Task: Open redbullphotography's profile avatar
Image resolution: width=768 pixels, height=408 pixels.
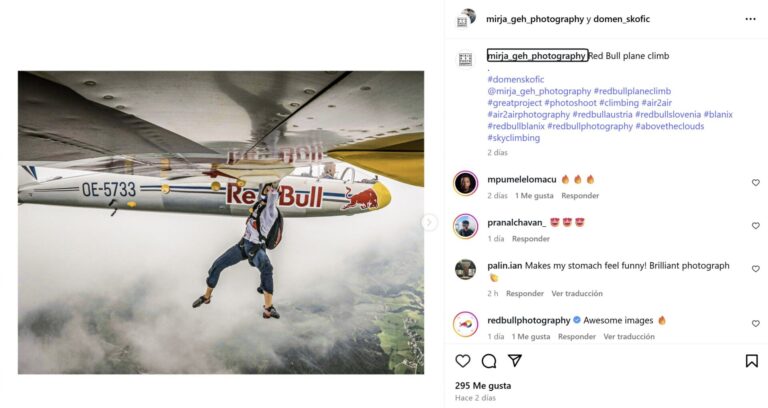Action: (x=465, y=324)
